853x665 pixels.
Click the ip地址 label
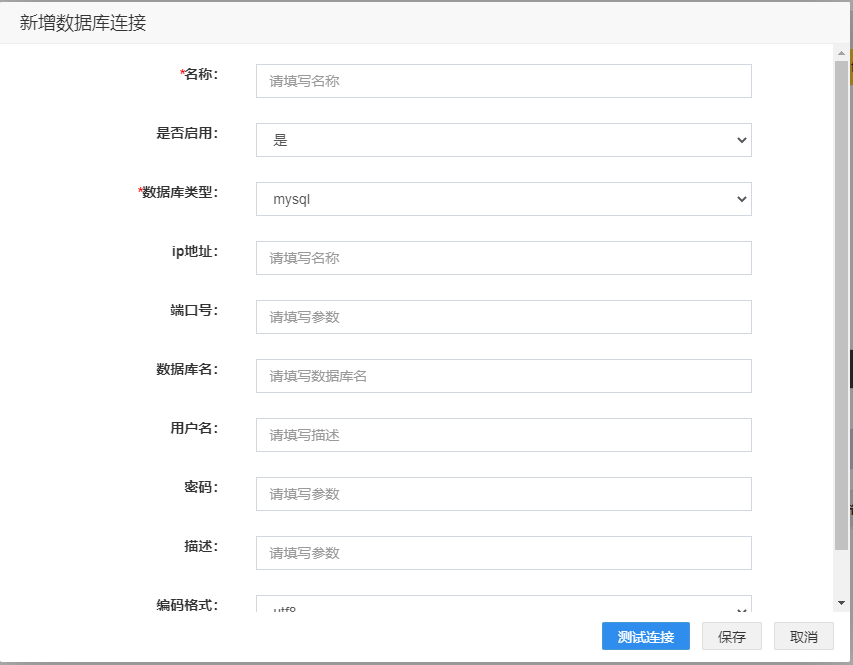click(195, 251)
